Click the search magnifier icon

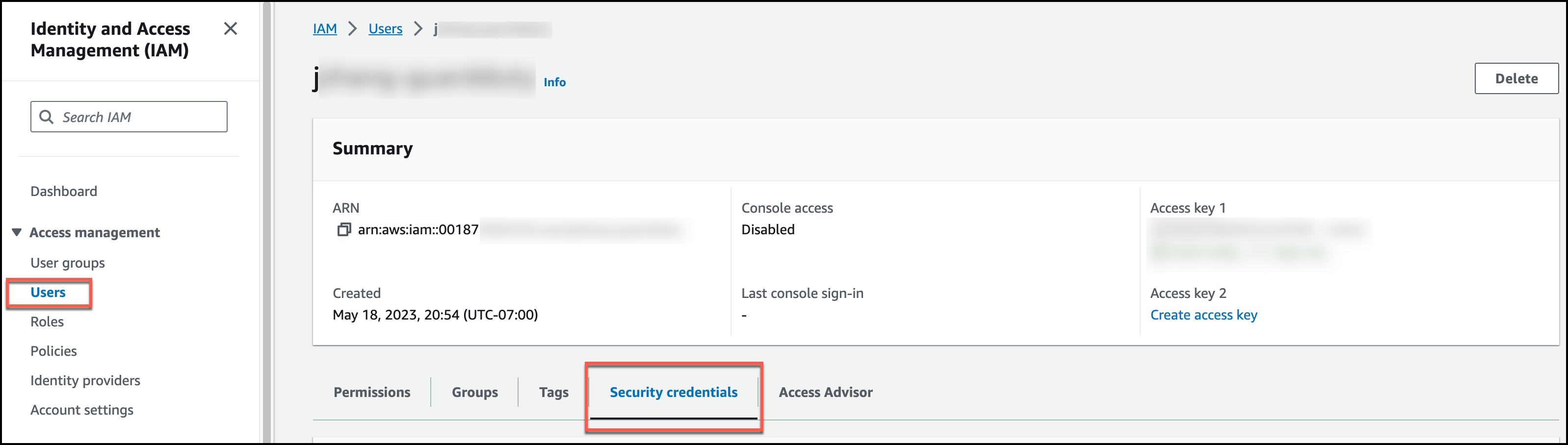click(46, 117)
